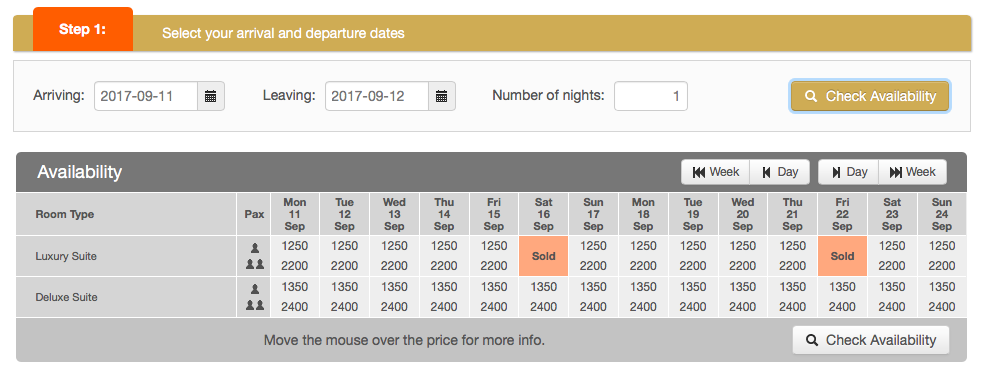
Task: Select Luxury Suite single price for Mon 11 Sep
Action: 294,246
